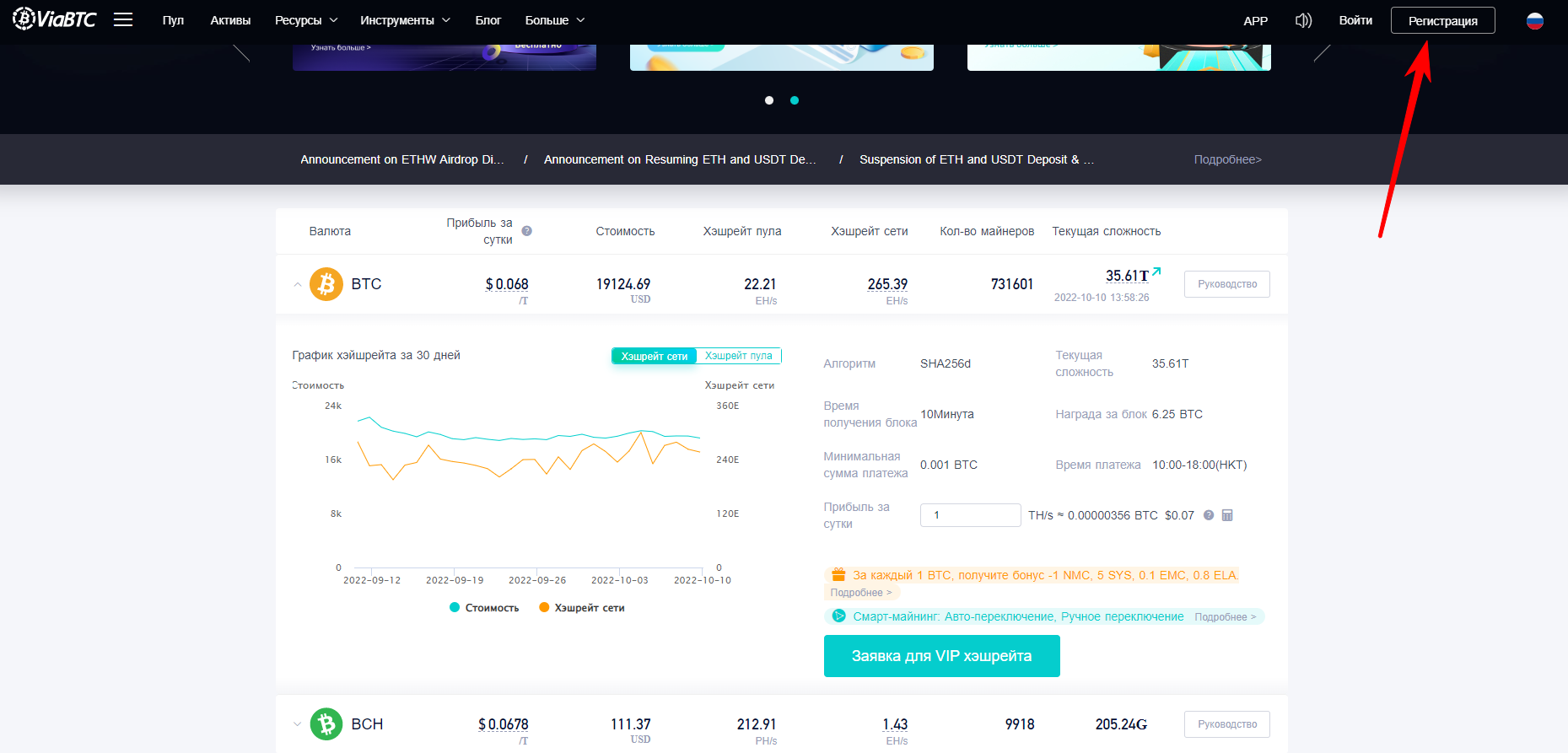Screen dimensions: 1568x753
Task: Open the hamburger menu icon
Action: pyautogui.click(x=123, y=19)
